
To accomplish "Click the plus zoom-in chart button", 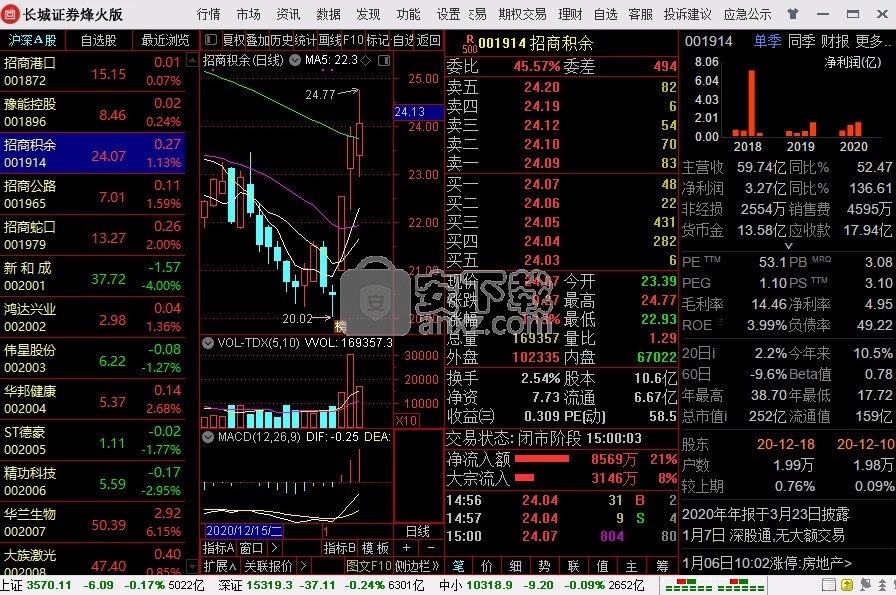I will pos(406,548).
